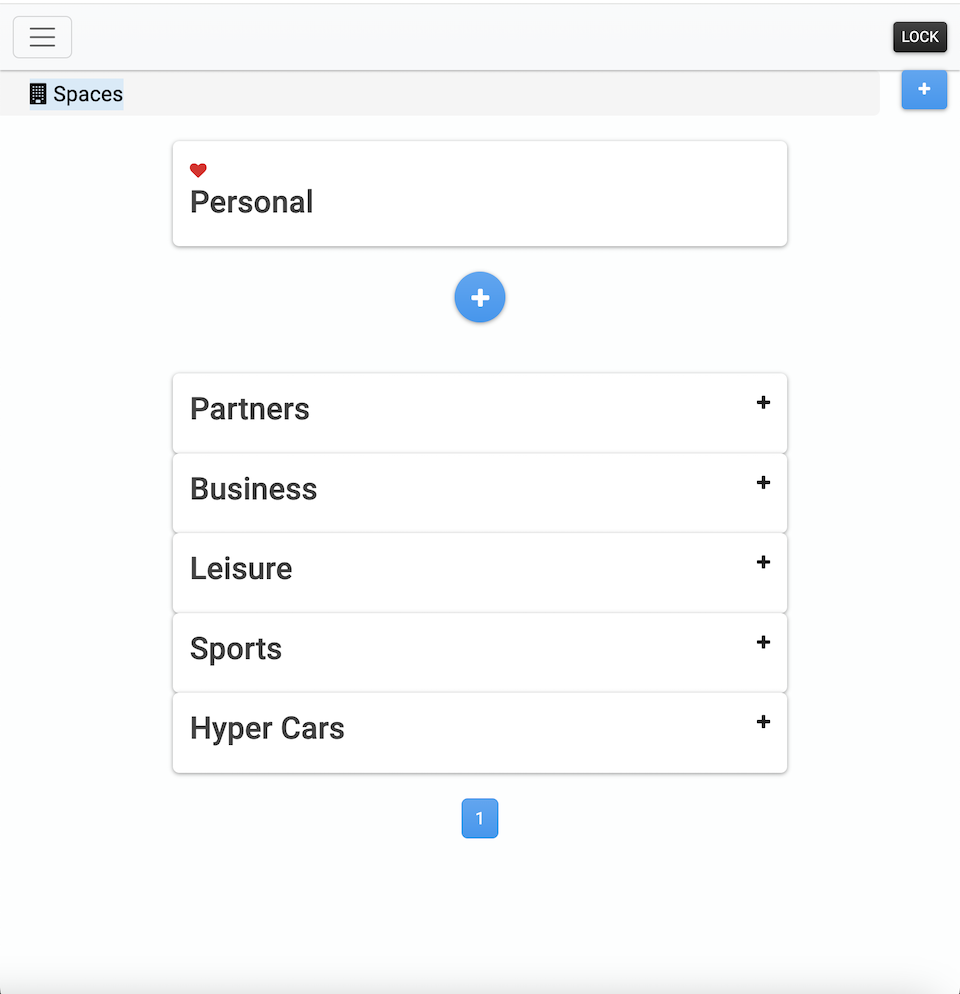
Task: Click the round blue plus button
Action: tap(480, 298)
